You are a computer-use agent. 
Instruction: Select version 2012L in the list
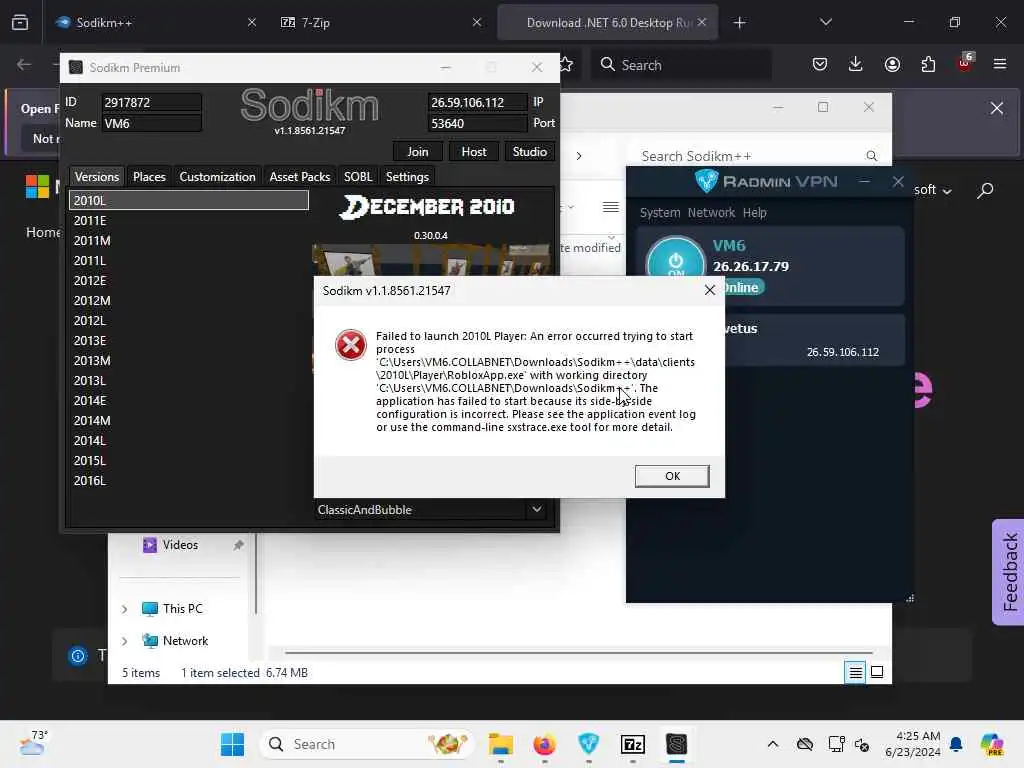(x=189, y=321)
